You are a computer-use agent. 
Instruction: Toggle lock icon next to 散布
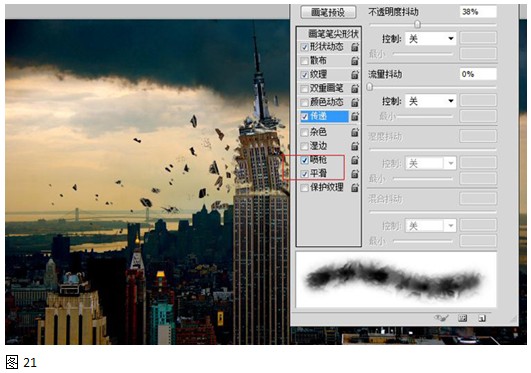[x=355, y=61]
